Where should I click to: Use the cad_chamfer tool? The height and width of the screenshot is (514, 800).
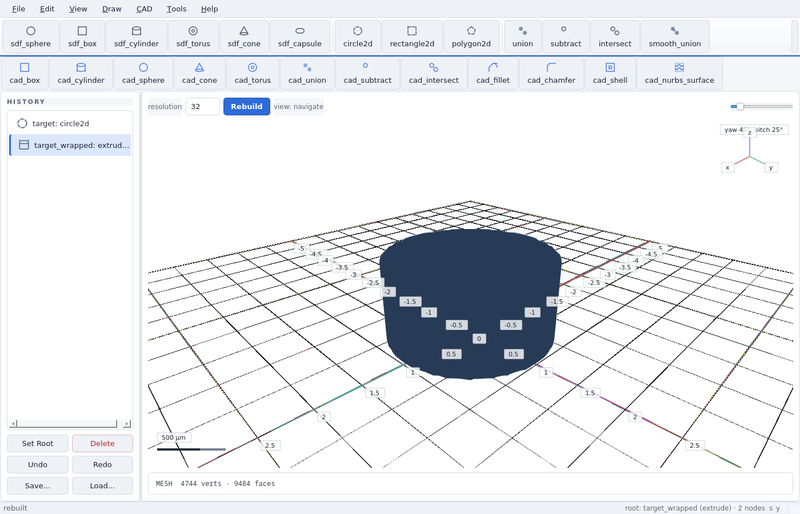click(551, 74)
